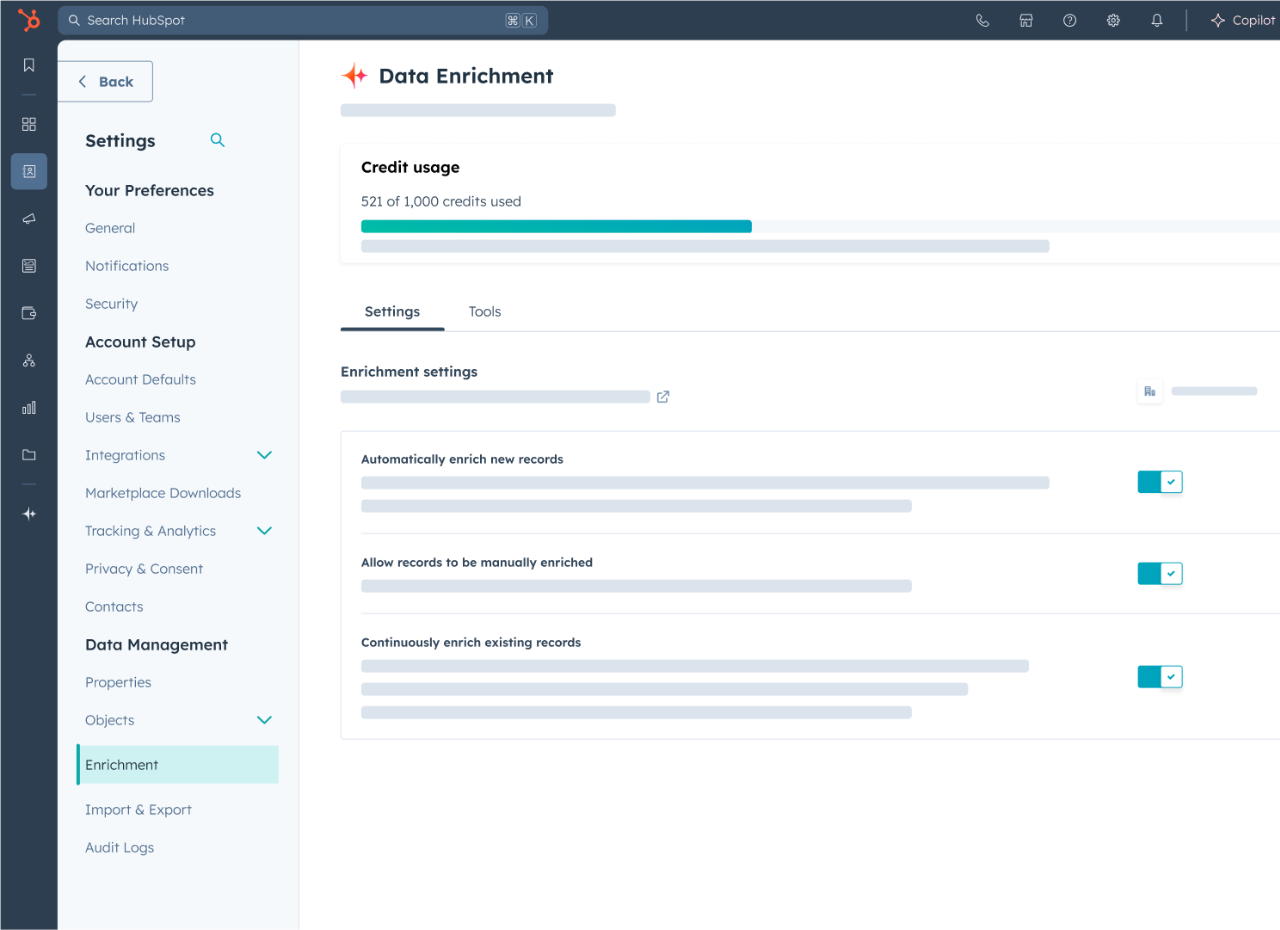Open help via the question mark icon
The width and height of the screenshot is (1280, 930).
tap(1069, 20)
